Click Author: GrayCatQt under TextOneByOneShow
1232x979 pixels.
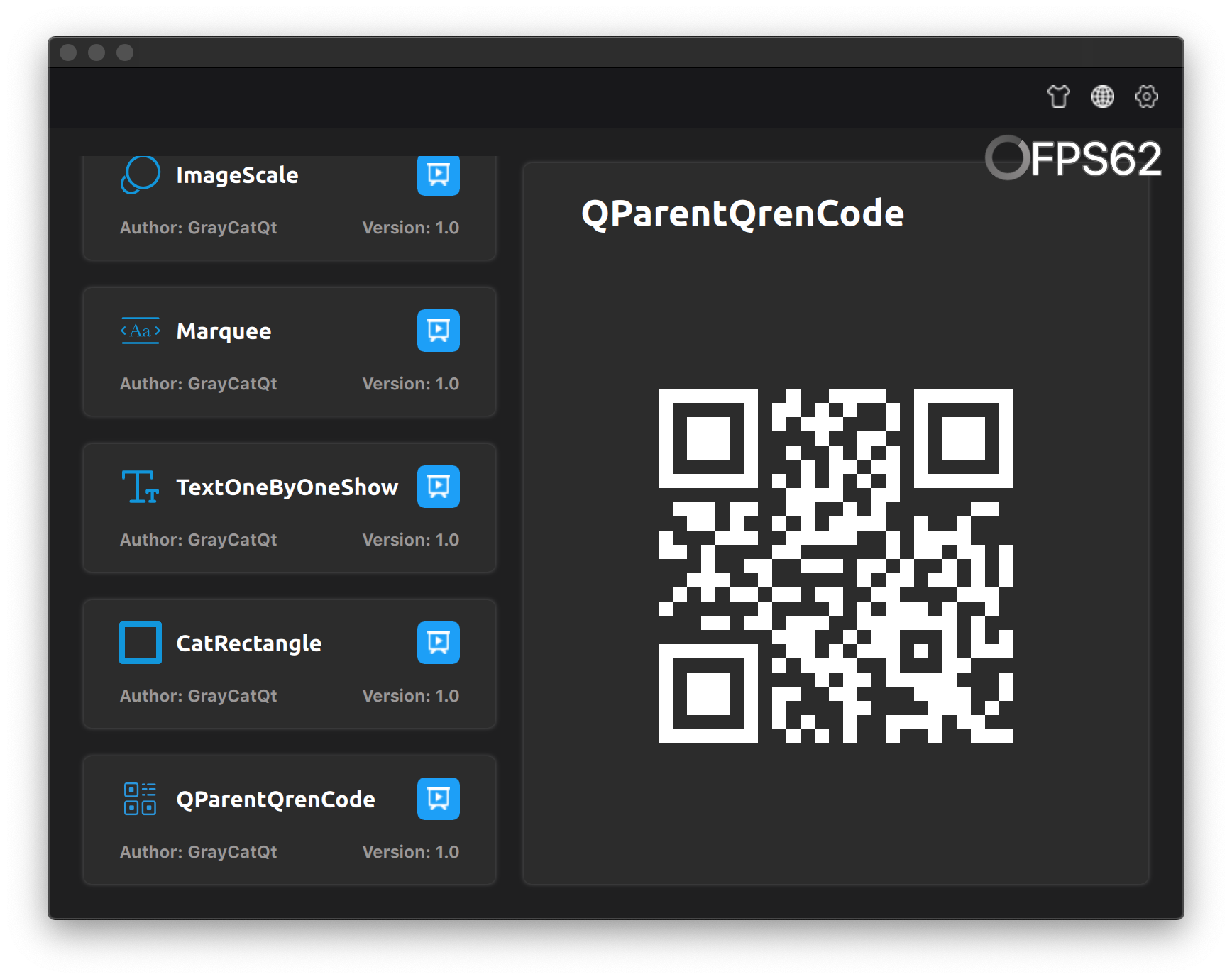click(x=198, y=540)
